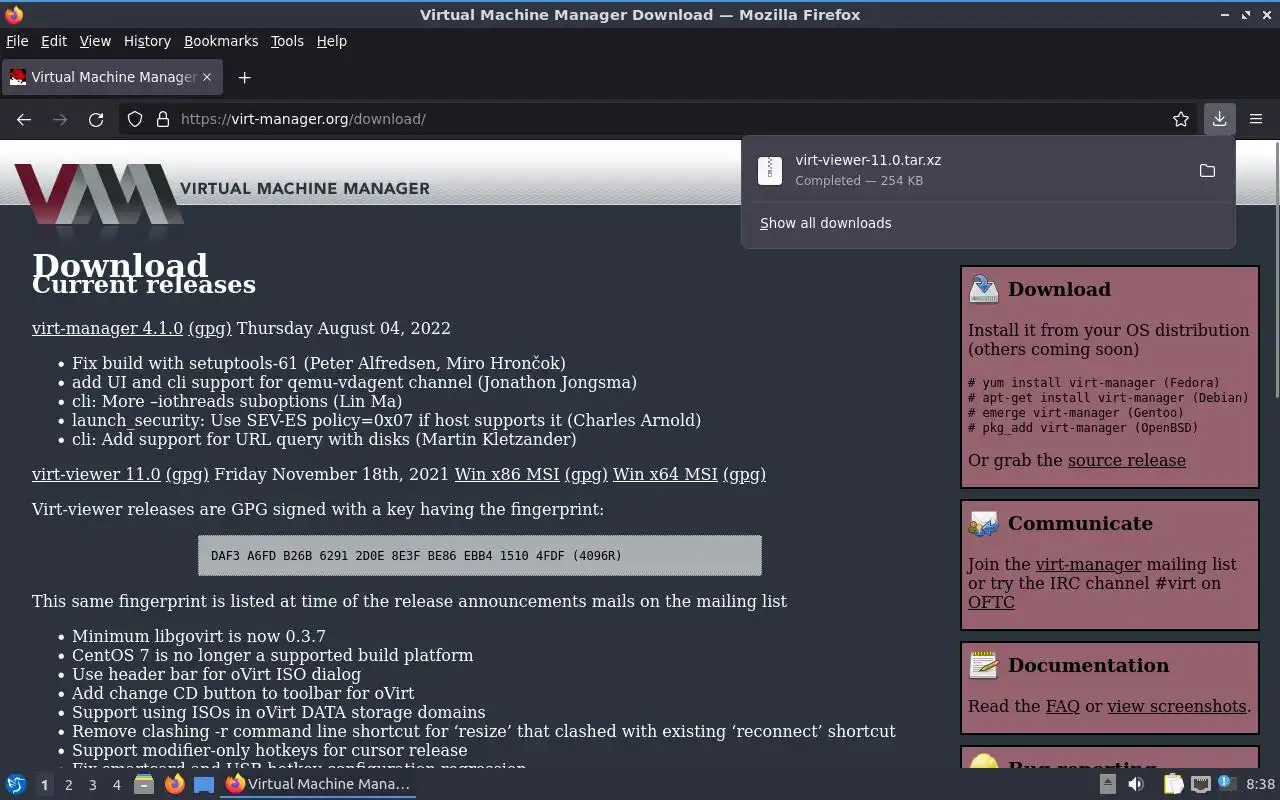The image size is (1280, 800).
Task: Click the virt-viewer-11.0.tar.xz download entry
Action: (x=988, y=170)
